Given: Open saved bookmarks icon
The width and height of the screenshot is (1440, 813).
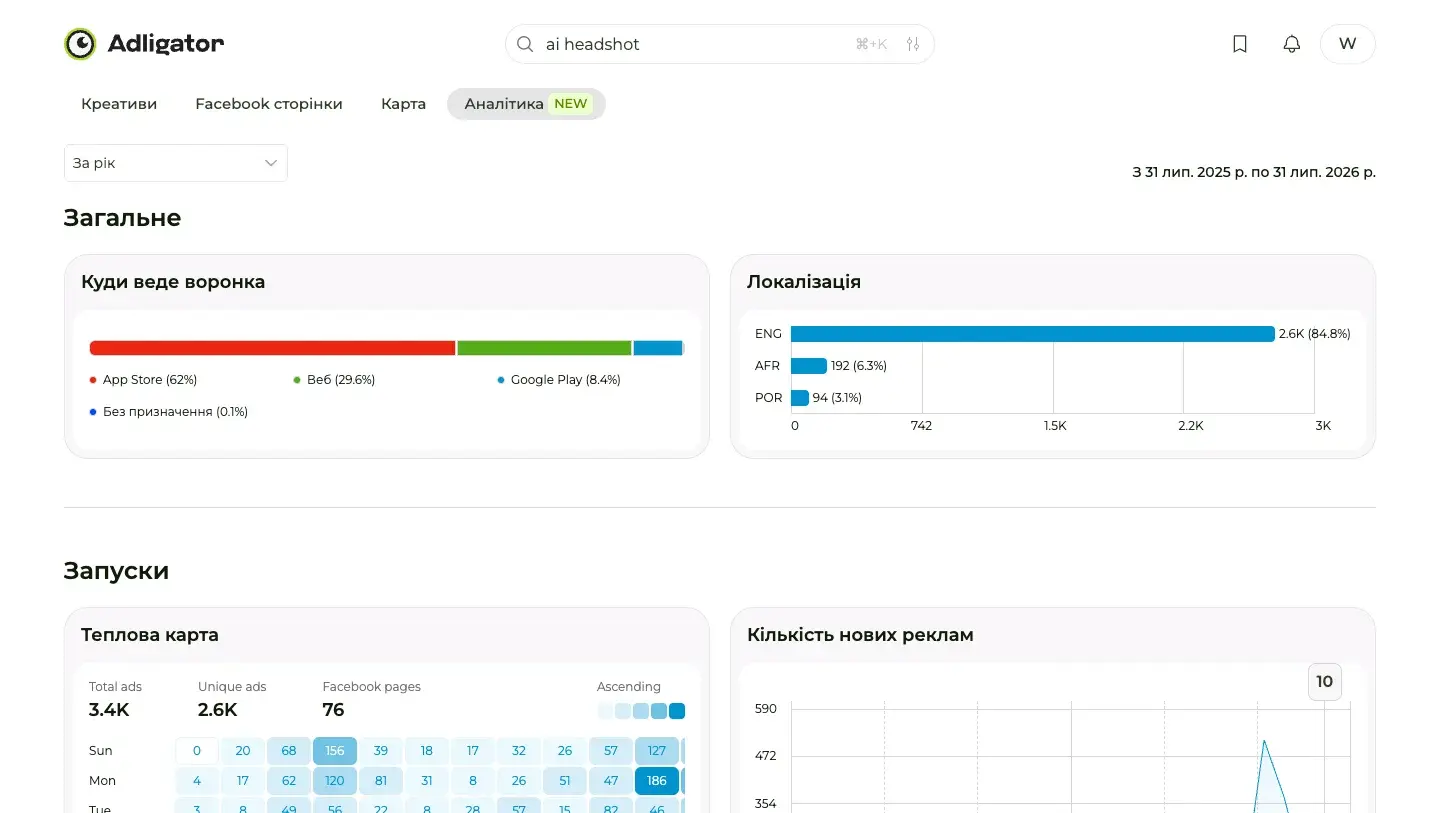Looking at the screenshot, I should 1240,44.
